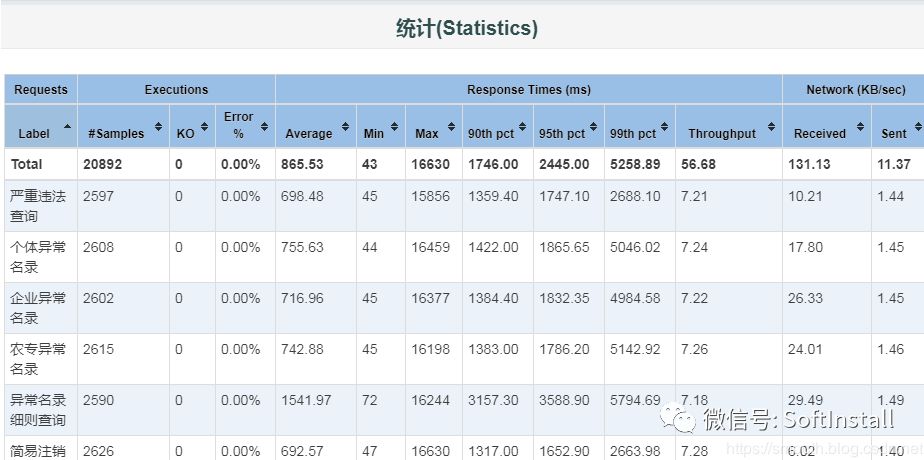Image resolution: width=924 pixels, height=460 pixels.
Task: Select total samples value 20892
Action: pos(103,164)
